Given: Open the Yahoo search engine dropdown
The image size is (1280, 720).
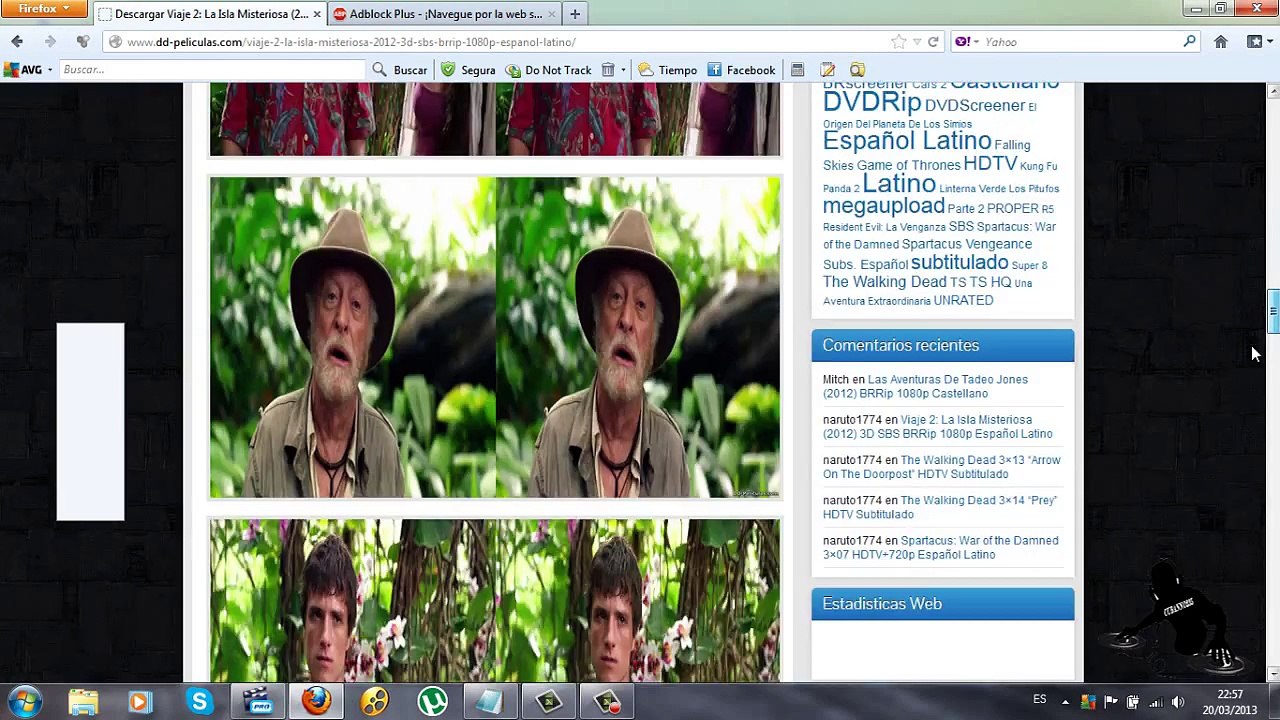Looking at the screenshot, I should [966, 42].
